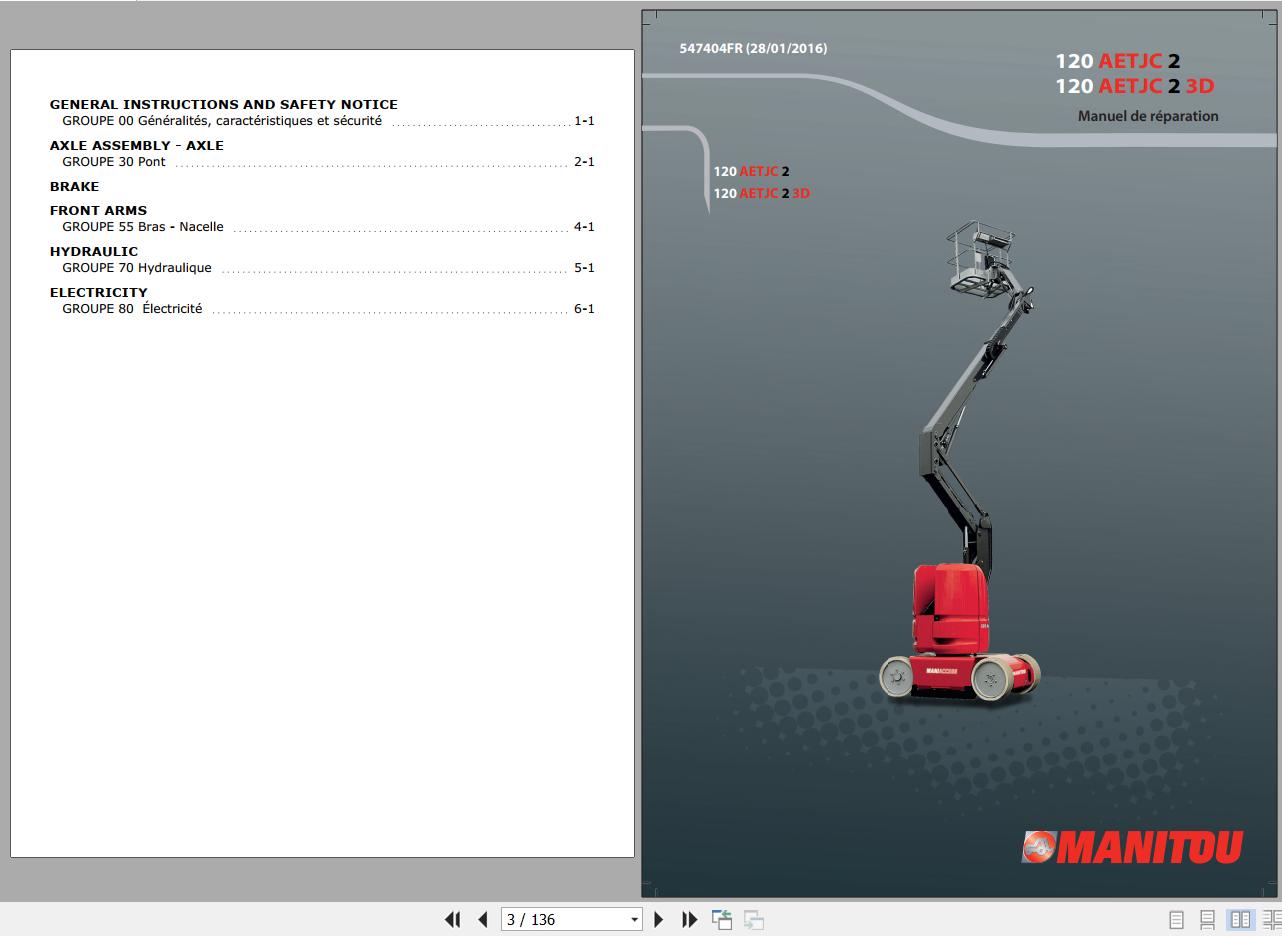Select the two-page facing view
The width and height of the screenshot is (1282, 936).
click(x=1240, y=919)
